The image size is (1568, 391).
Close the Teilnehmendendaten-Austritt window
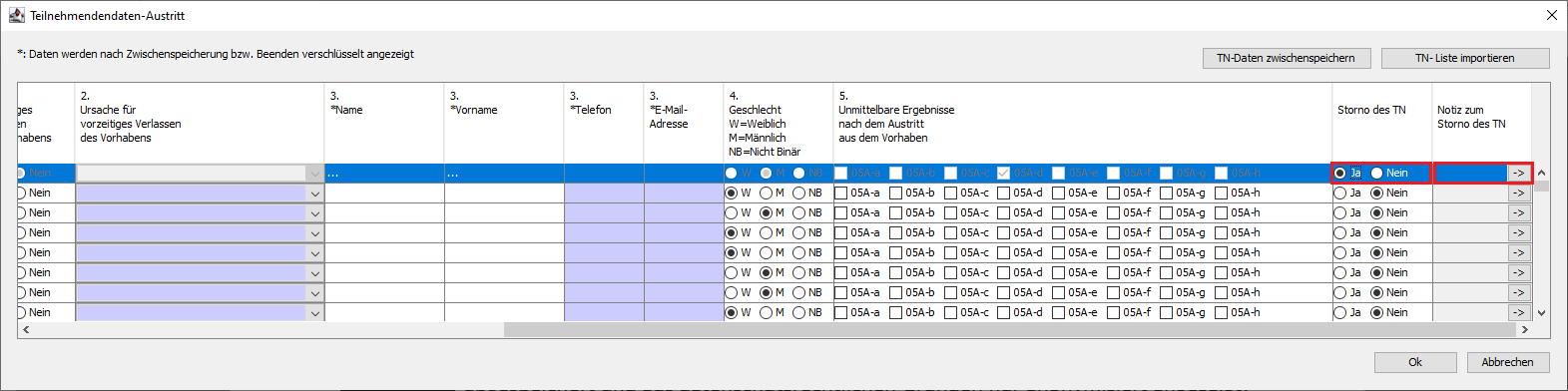point(1551,15)
